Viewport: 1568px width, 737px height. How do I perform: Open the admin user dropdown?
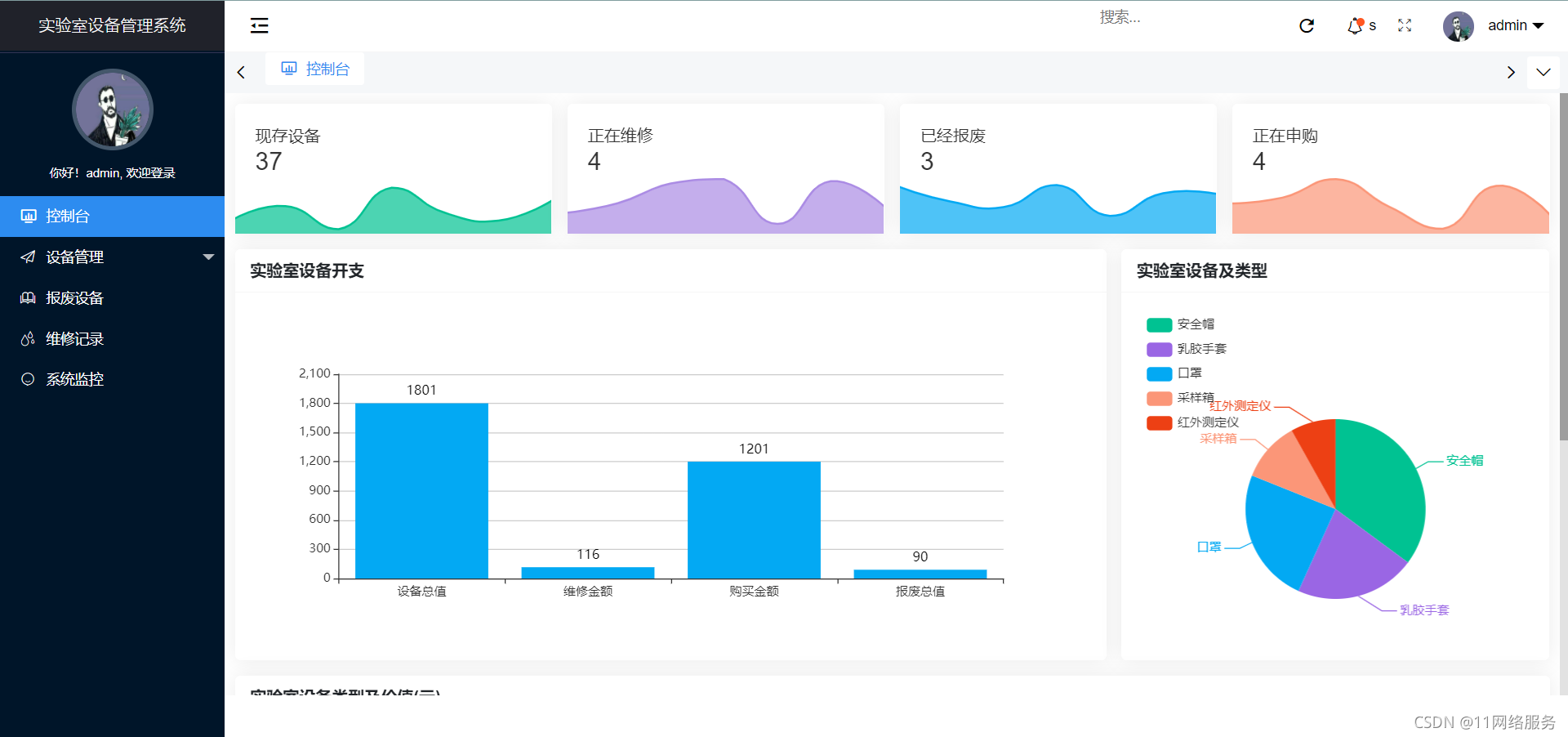(1516, 25)
